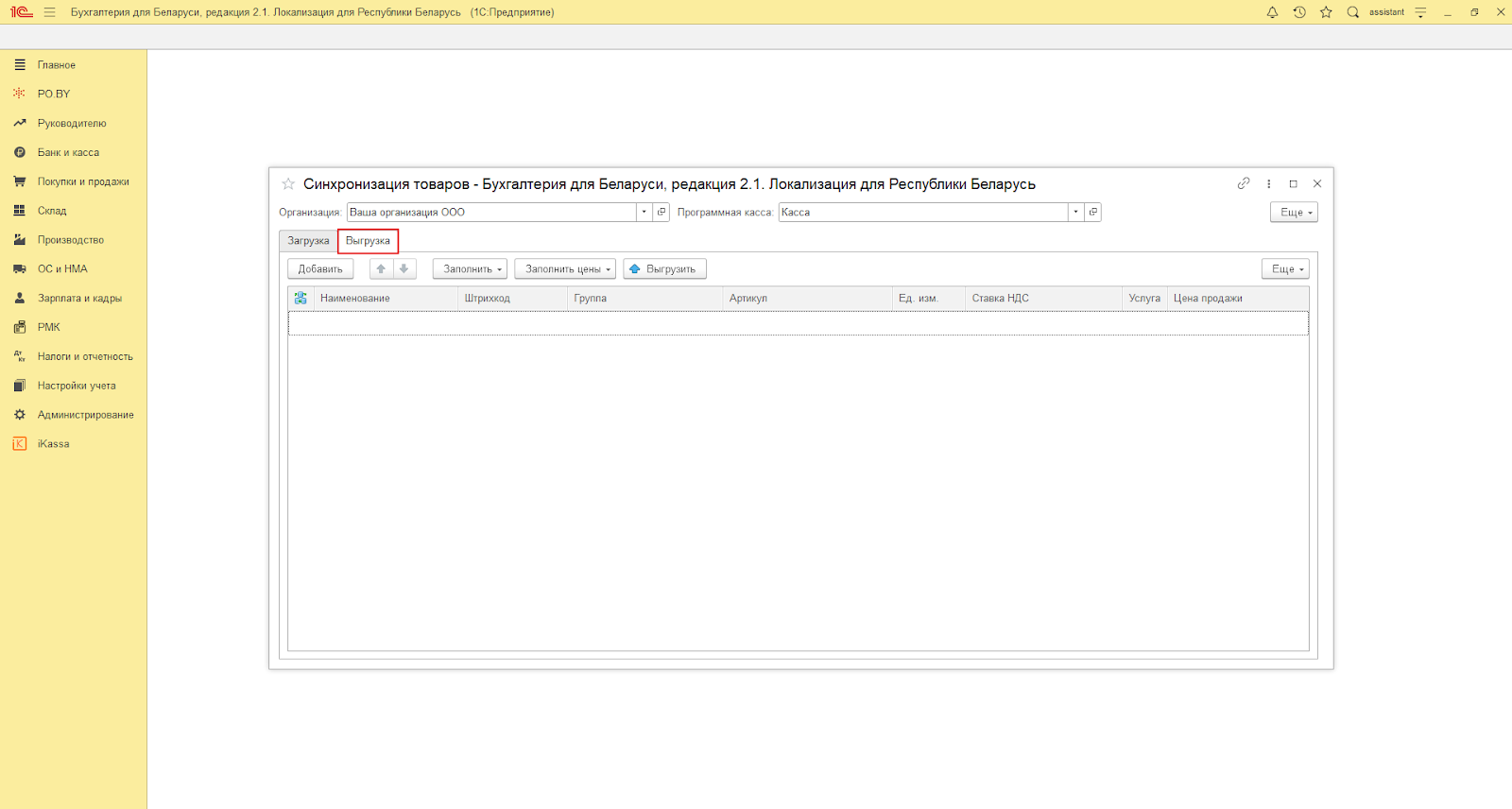Move row down arrow button
Screen dimensions: 1512x809
click(404, 269)
